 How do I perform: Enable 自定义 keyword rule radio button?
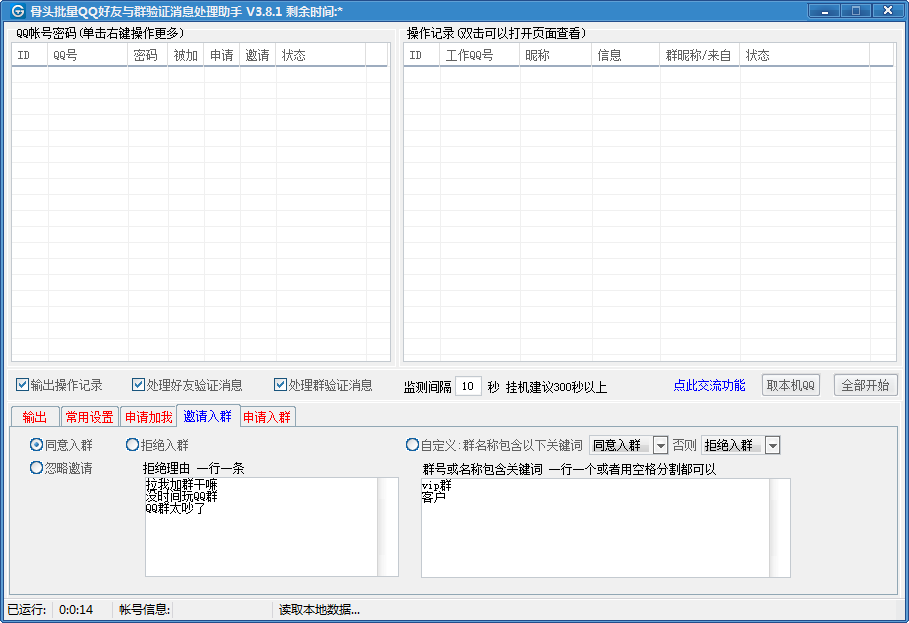412,445
